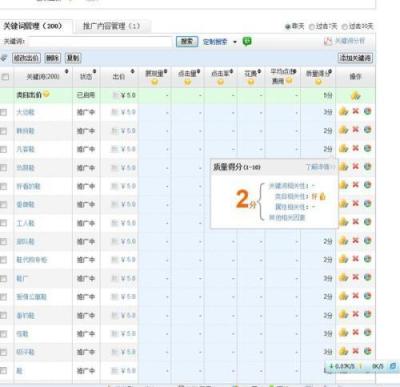400x387 pixels.
Task: Check the box for the 大码鞋 keyword
Action: pos(4,112)
